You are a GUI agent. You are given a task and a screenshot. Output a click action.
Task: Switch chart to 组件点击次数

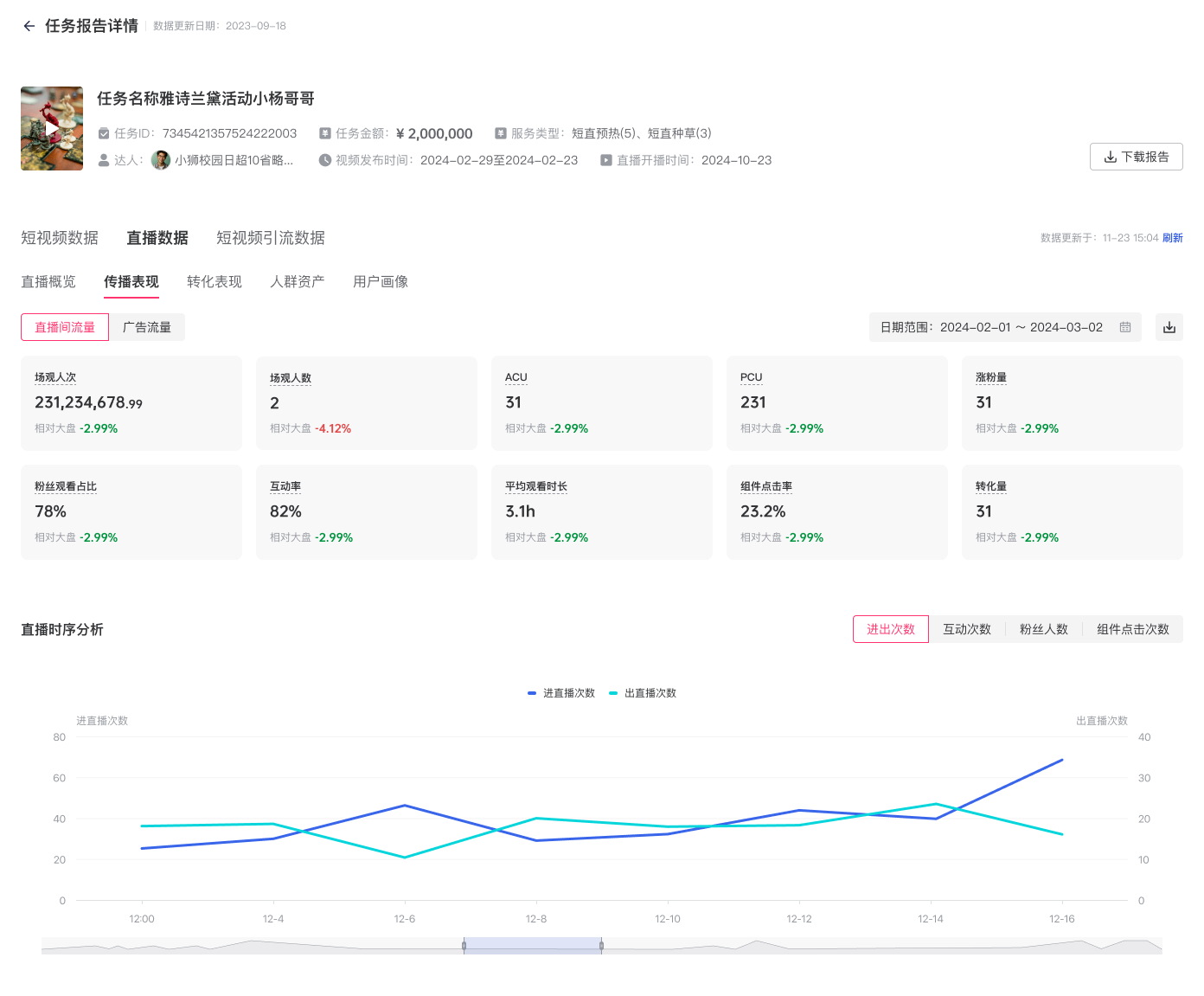pyautogui.click(x=1132, y=629)
